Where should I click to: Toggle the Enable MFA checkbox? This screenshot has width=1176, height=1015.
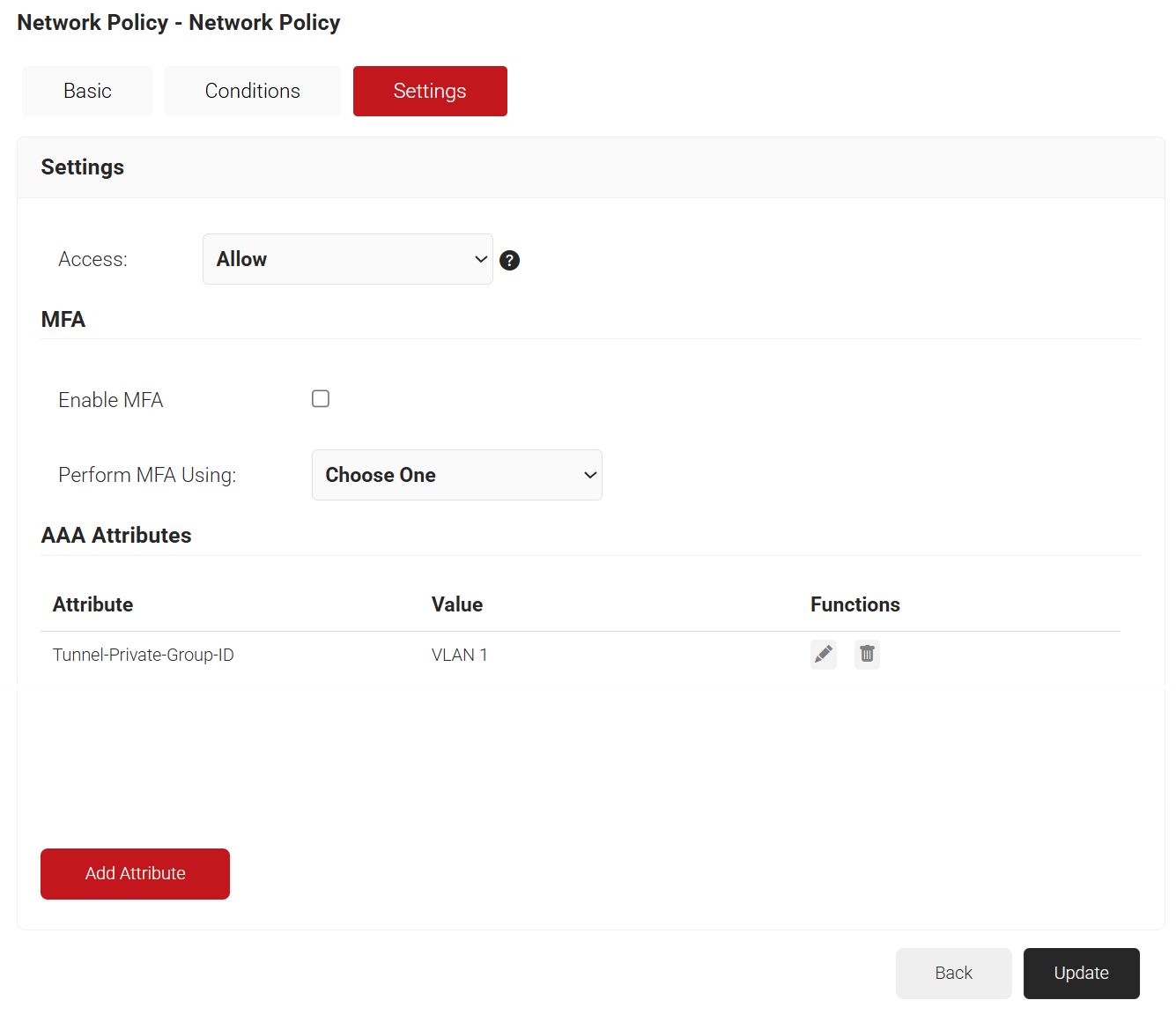click(321, 399)
